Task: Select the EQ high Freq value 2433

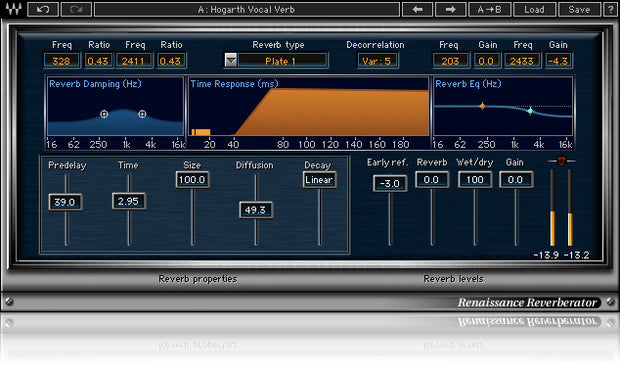Action: (522, 60)
